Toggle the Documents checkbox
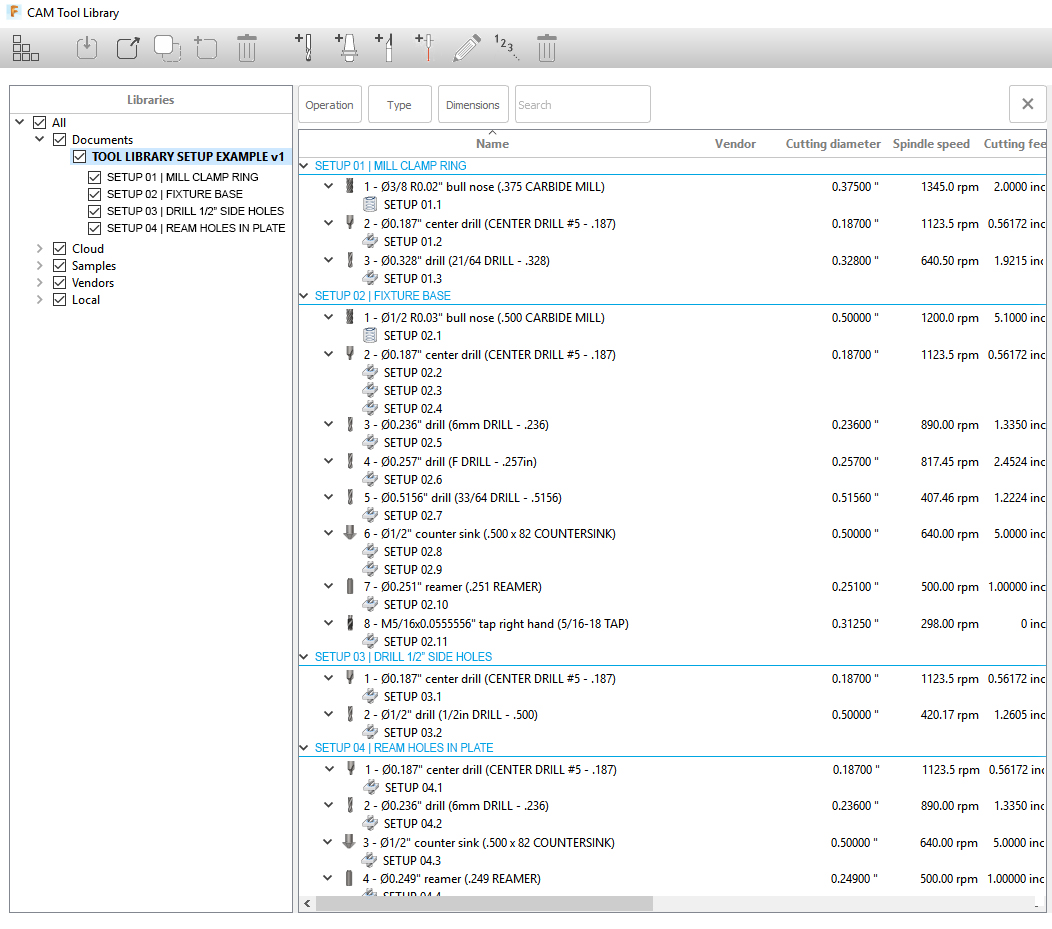Screen dimensions: 1052x929 point(60,139)
